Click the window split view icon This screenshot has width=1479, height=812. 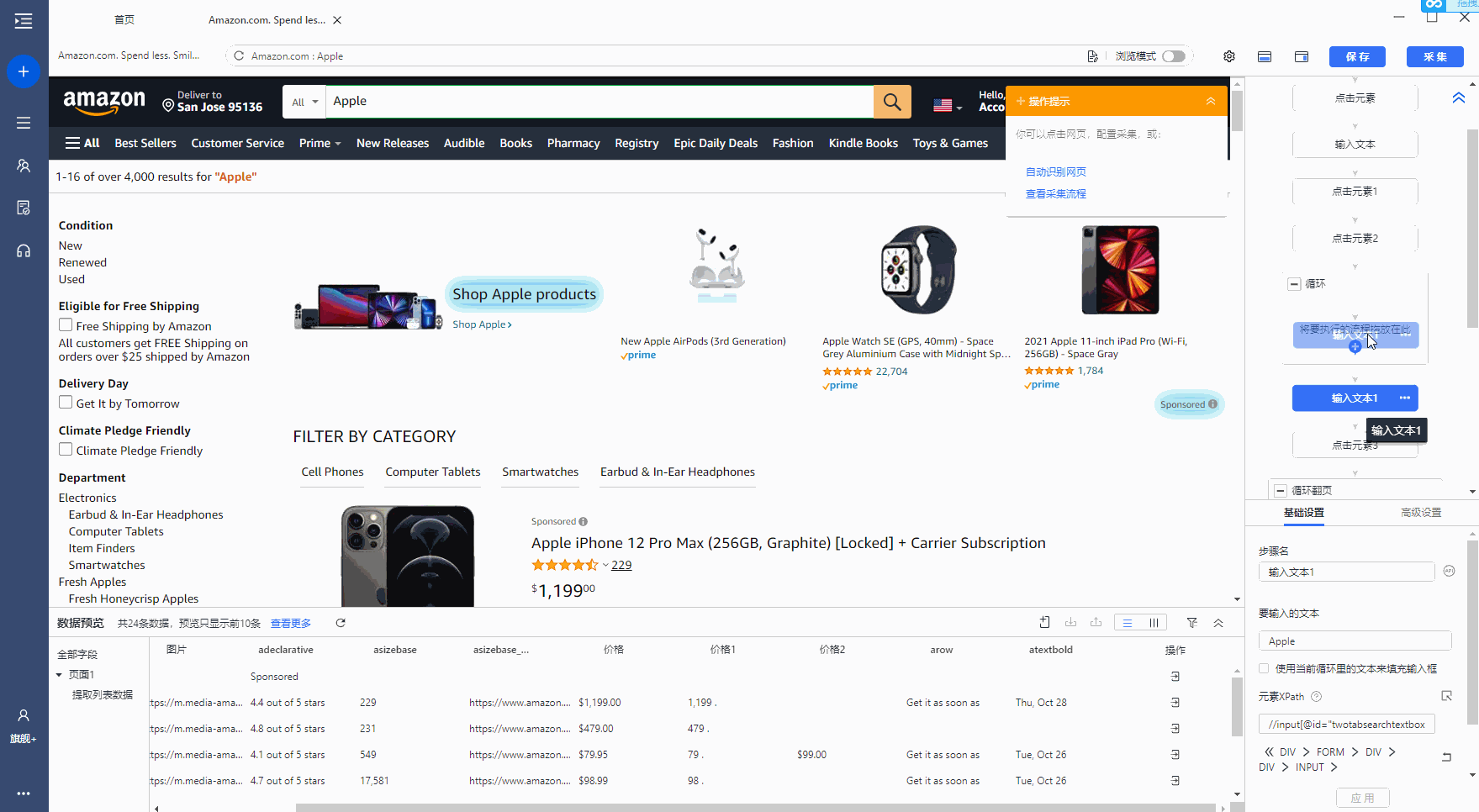click(1302, 56)
